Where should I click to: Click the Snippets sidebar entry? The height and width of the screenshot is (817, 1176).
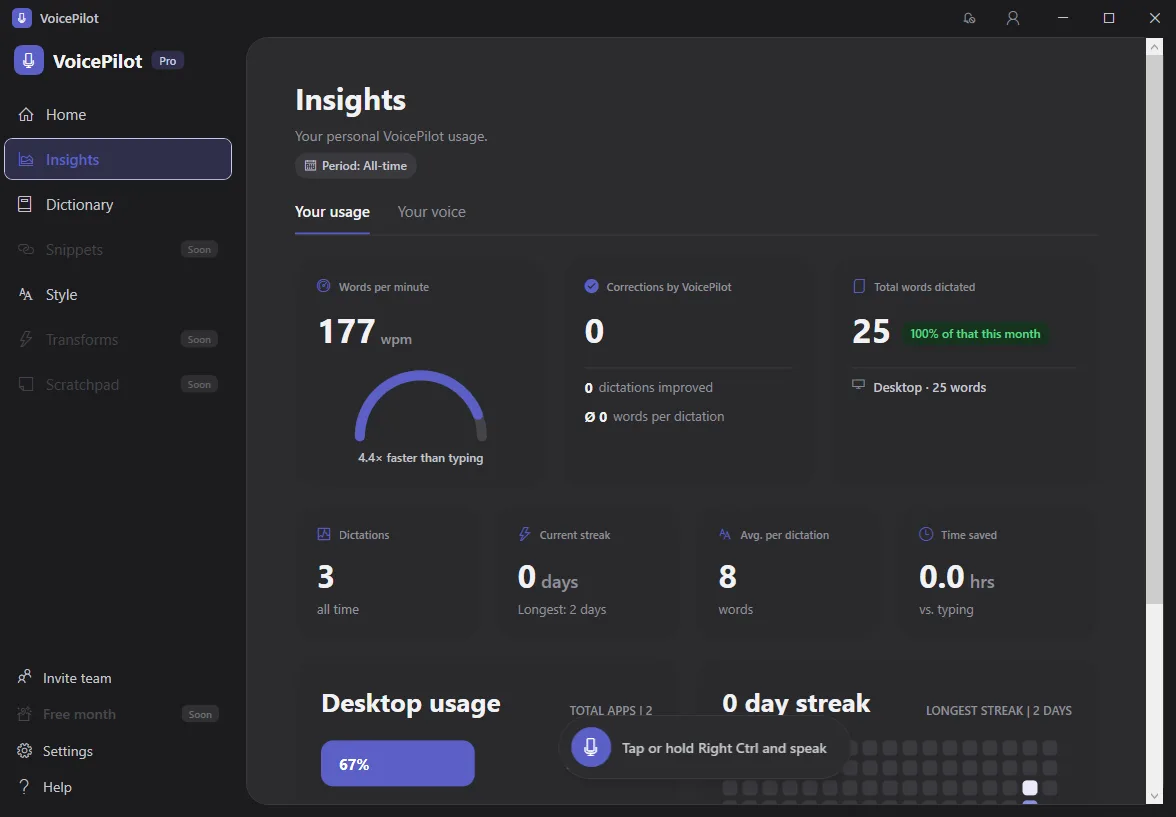118,249
